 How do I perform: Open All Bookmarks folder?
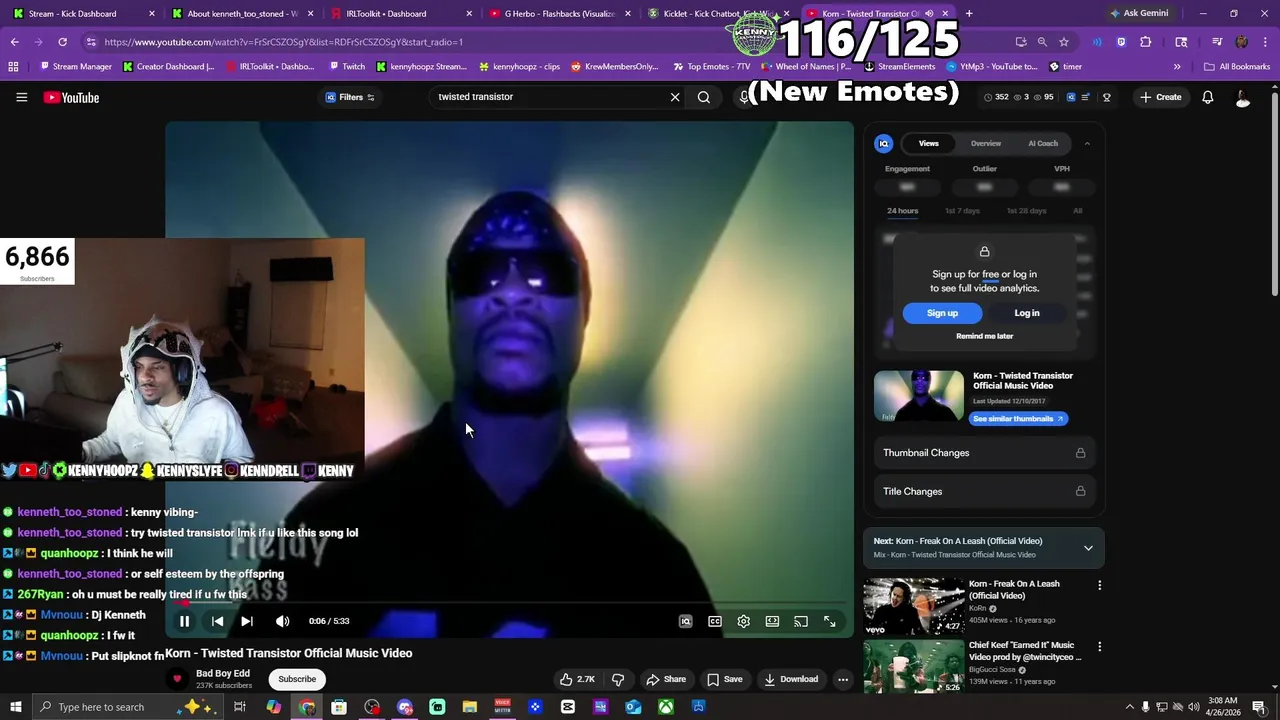pos(1237,67)
